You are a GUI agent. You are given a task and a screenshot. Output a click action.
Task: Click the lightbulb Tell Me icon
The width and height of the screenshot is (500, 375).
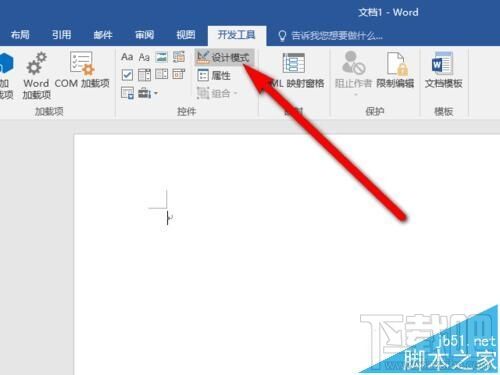tap(282, 36)
